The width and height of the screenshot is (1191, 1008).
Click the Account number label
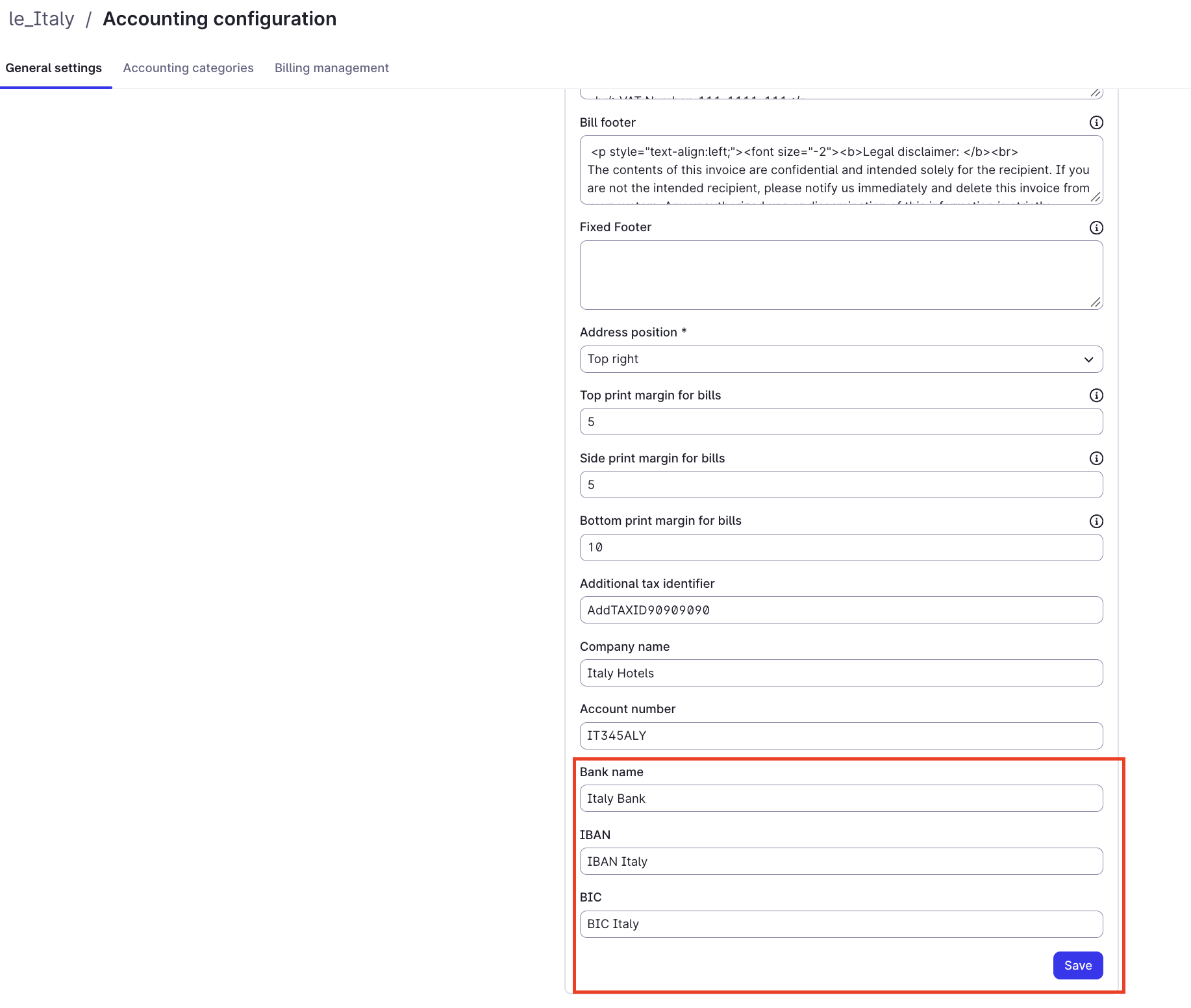[627, 709]
